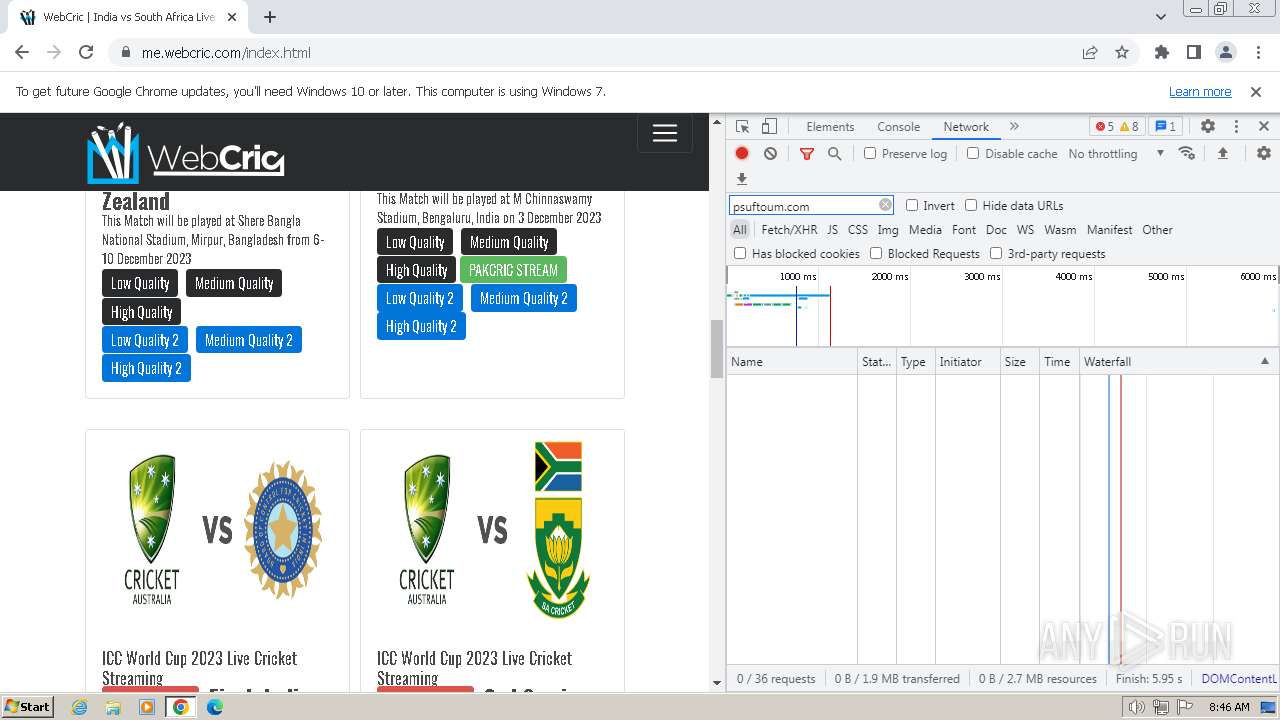Viewport: 1280px width, 720px height.
Task: Click the inspect element picker icon
Action: (x=742, y=127)
